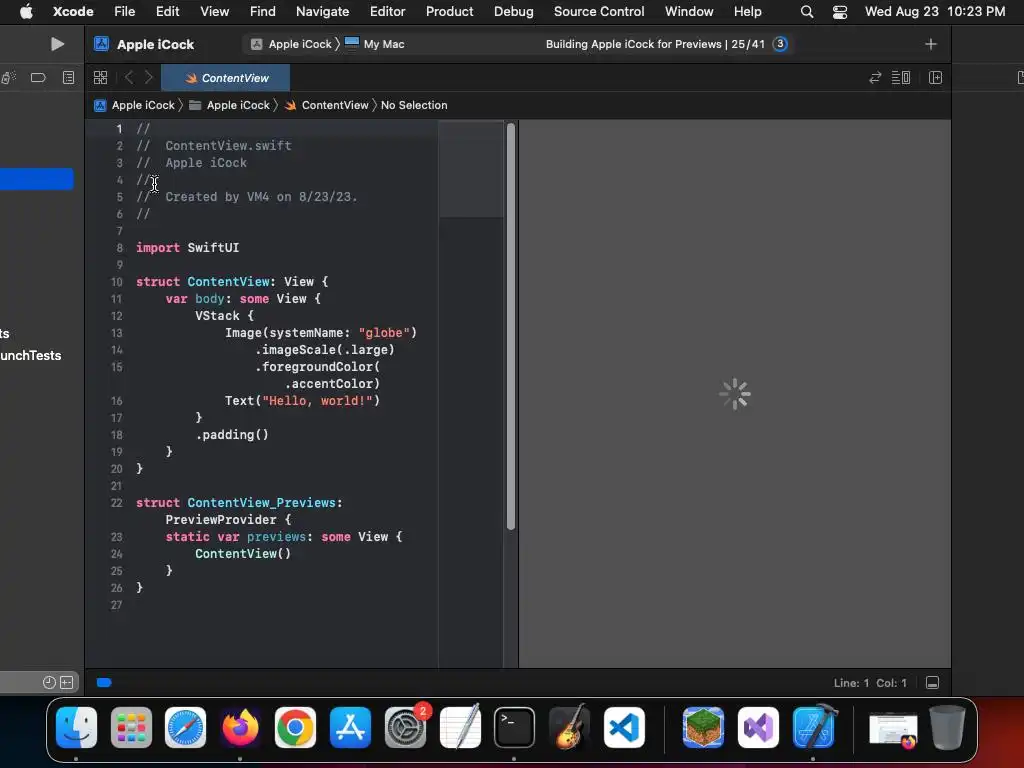Adjust editor options lines icon
Screen dimensions: 1024x768
[x=901, y=78]
